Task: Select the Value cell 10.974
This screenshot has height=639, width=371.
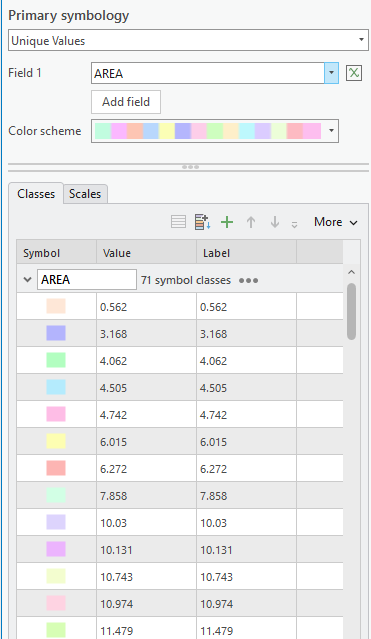Action: [x=146, y=603]
